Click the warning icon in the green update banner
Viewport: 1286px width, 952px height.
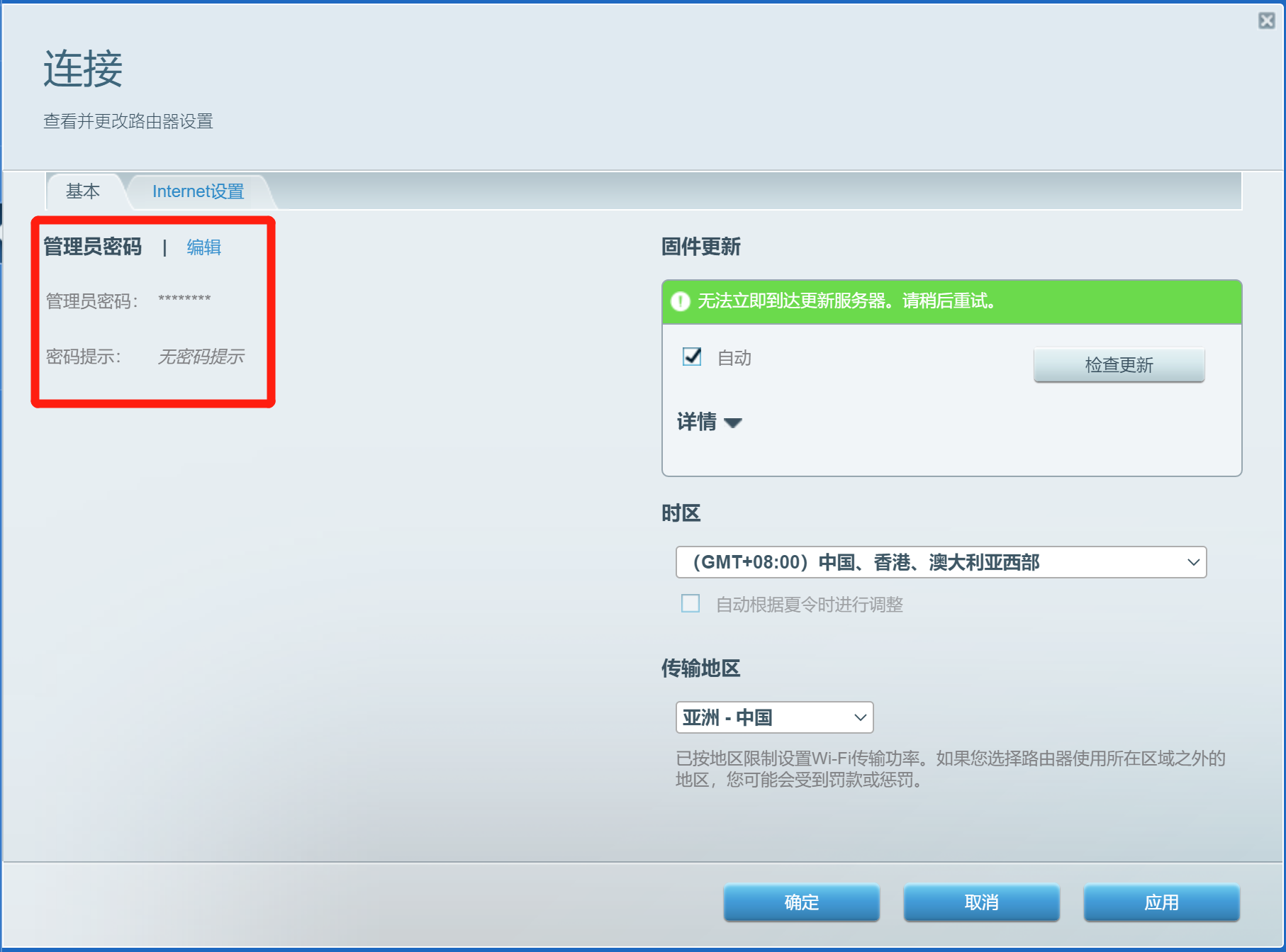click(681, 302)
